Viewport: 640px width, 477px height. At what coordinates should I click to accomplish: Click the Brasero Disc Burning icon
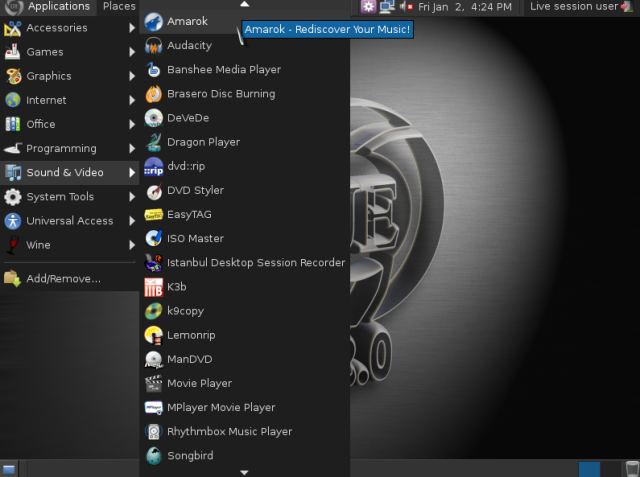(x=153, y=94)
